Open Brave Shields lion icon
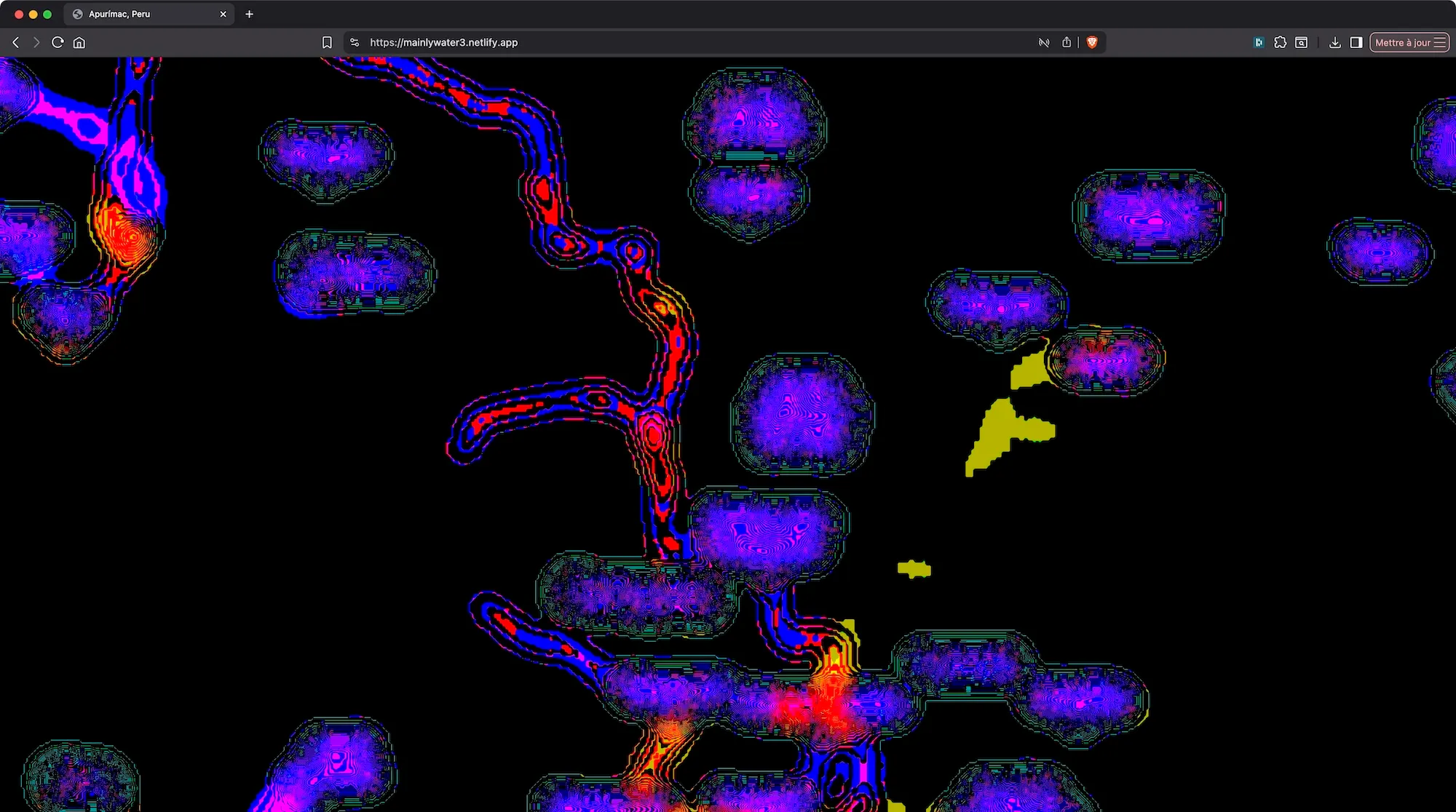 [x=1091, y=42]
